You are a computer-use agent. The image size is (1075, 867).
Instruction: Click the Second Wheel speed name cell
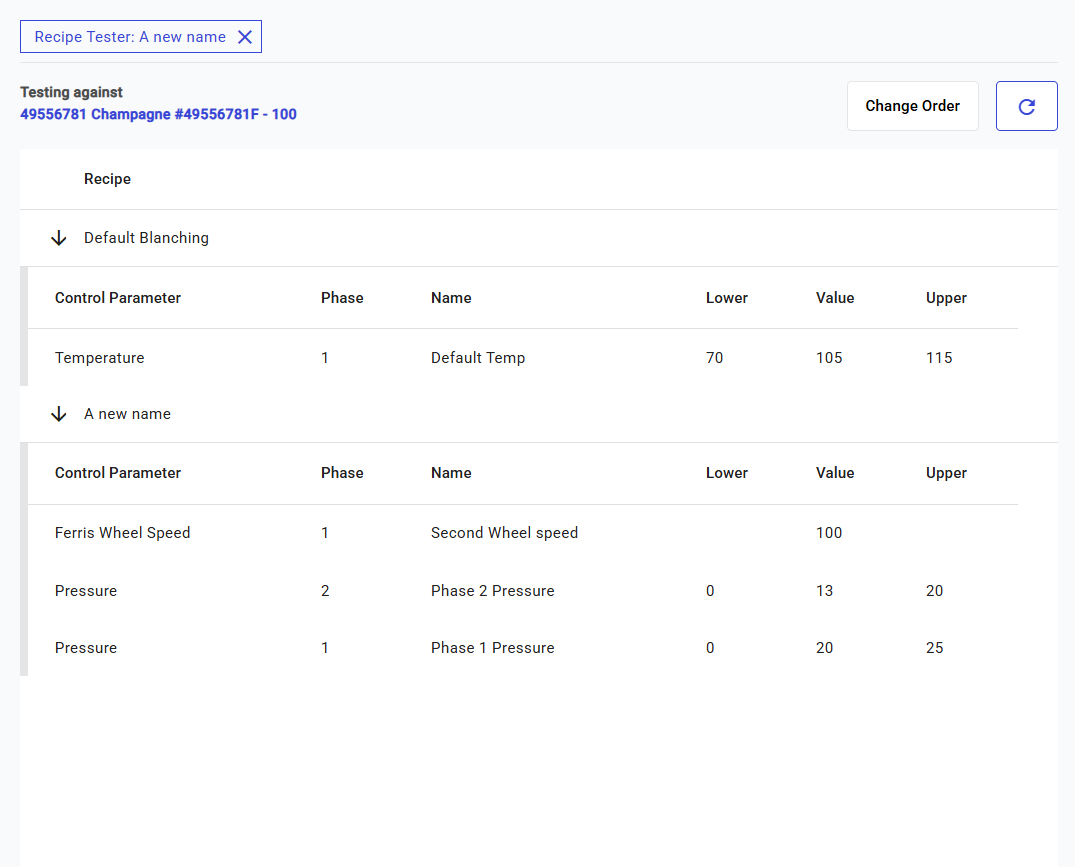[504, 533]
